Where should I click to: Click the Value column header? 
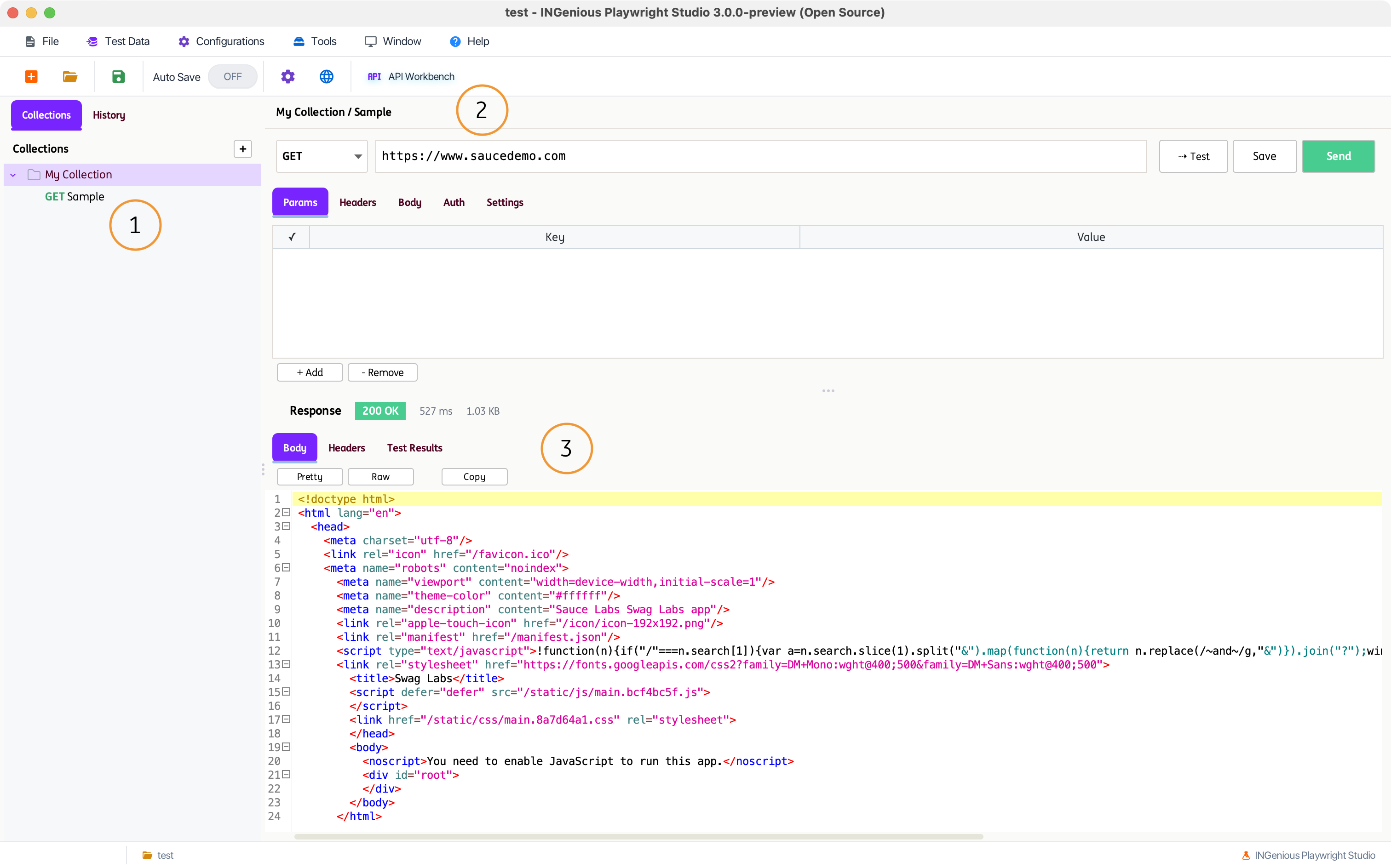1091,236
